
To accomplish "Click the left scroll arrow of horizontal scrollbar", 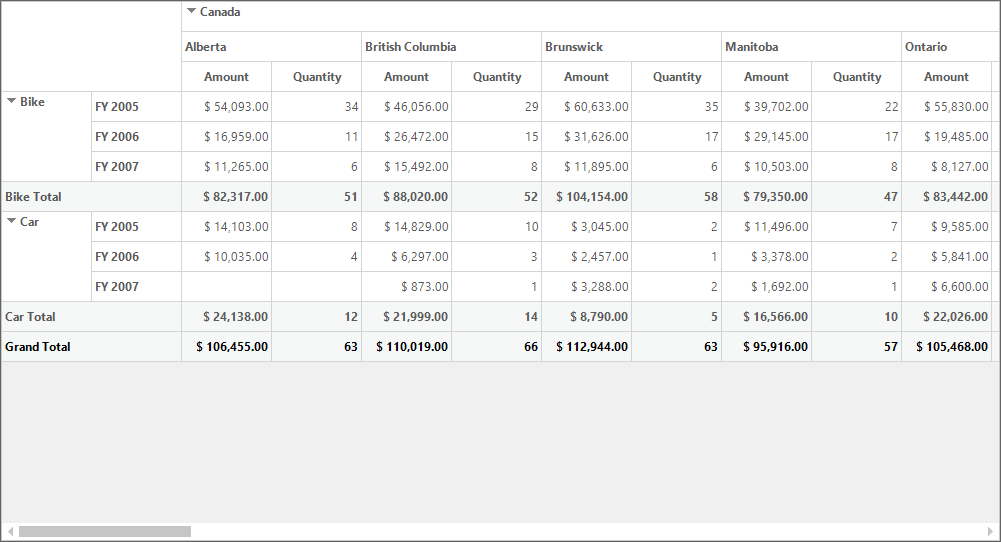I will (10, 531).
